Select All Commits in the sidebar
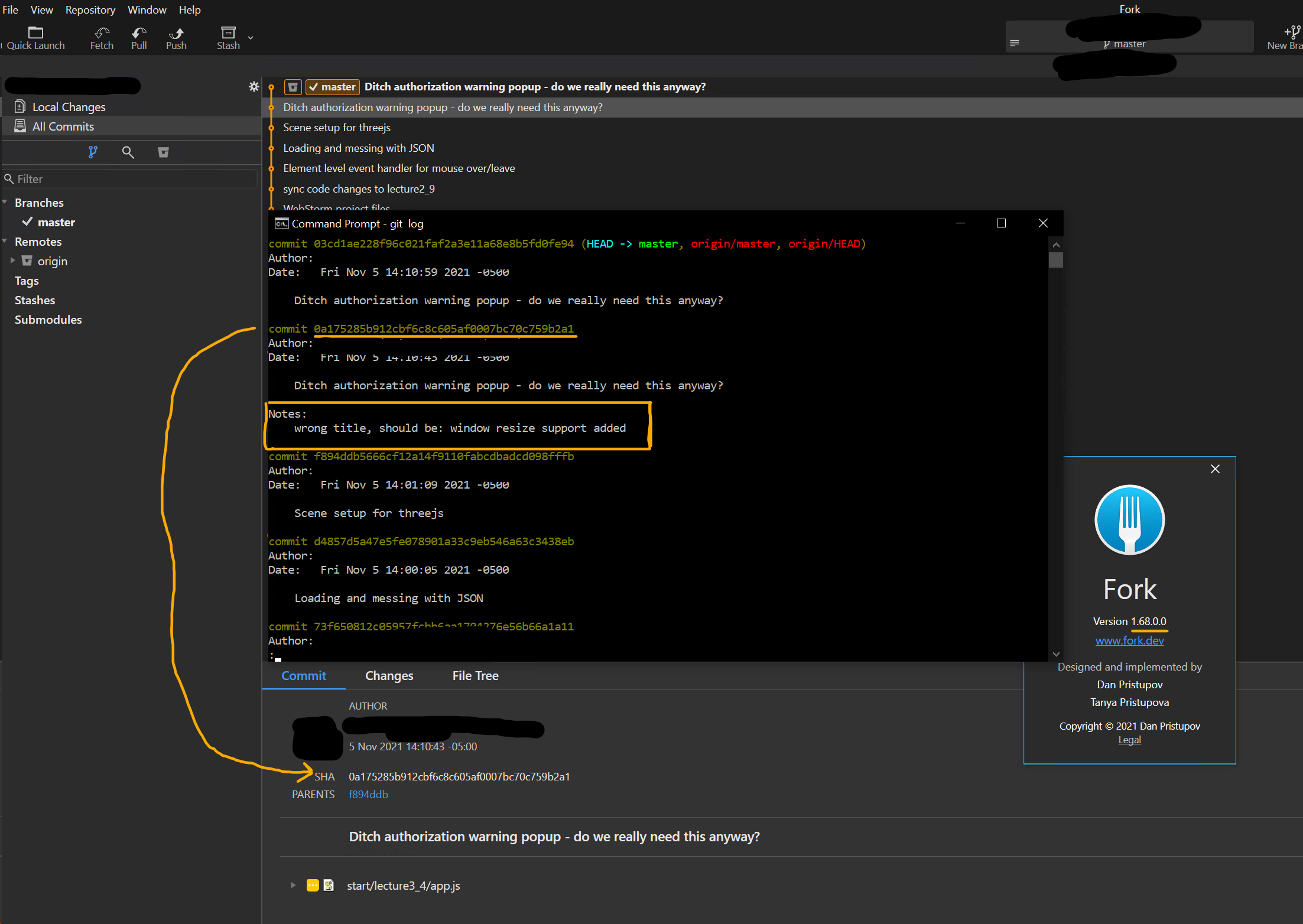 click(x=131, y=126)
